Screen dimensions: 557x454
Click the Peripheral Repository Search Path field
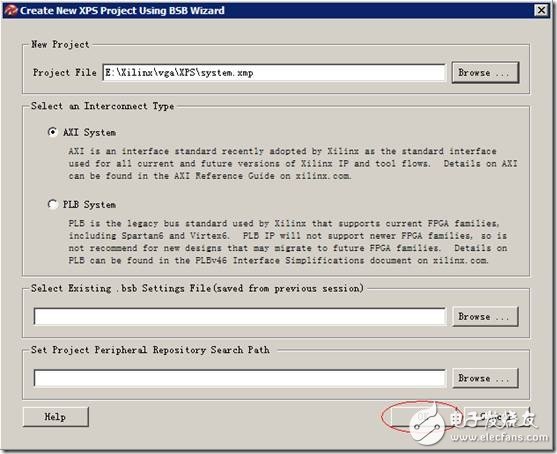click(x=239, y=378)
